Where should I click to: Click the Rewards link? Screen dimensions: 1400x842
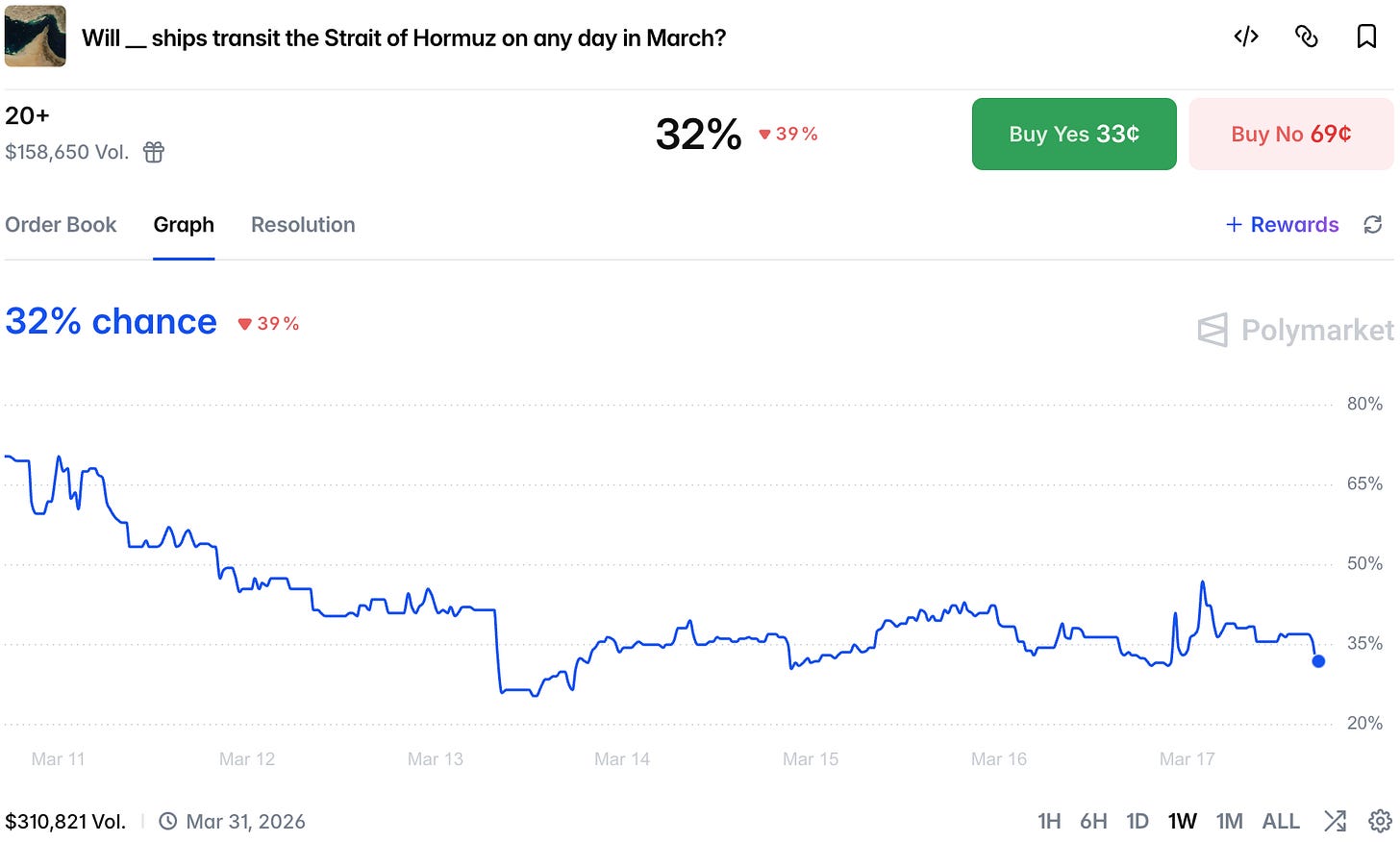click(x=1283, y=225)
